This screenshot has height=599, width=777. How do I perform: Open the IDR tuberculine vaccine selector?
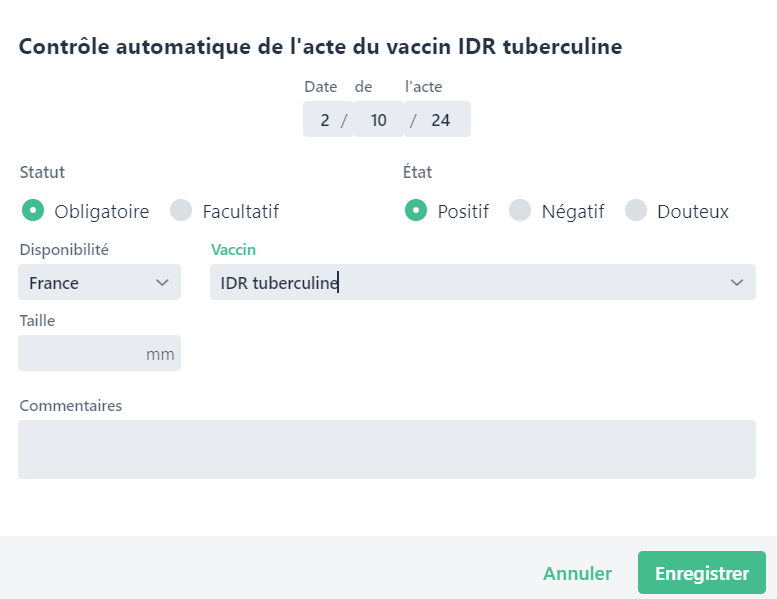pyautogui.click(x=470, y=283)
